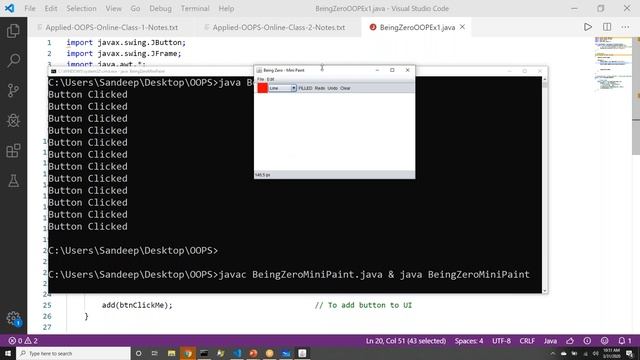
Task: Switch to Applied-OOPS-Online-Class-2-Notes.txt tab
Action: click(279, 27)
